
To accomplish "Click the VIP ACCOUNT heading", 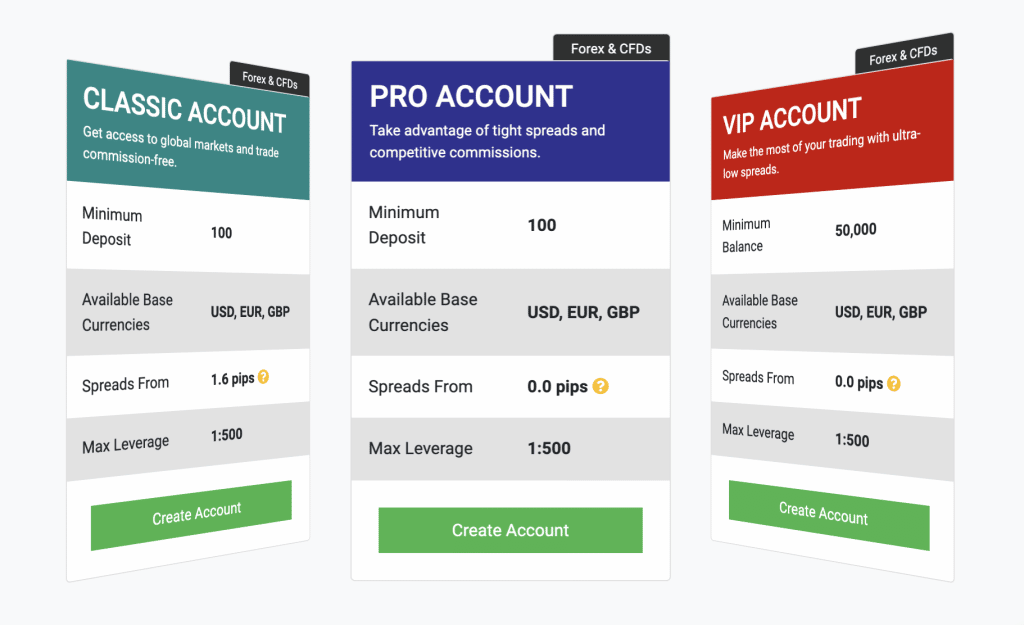I will pos(792,115).
